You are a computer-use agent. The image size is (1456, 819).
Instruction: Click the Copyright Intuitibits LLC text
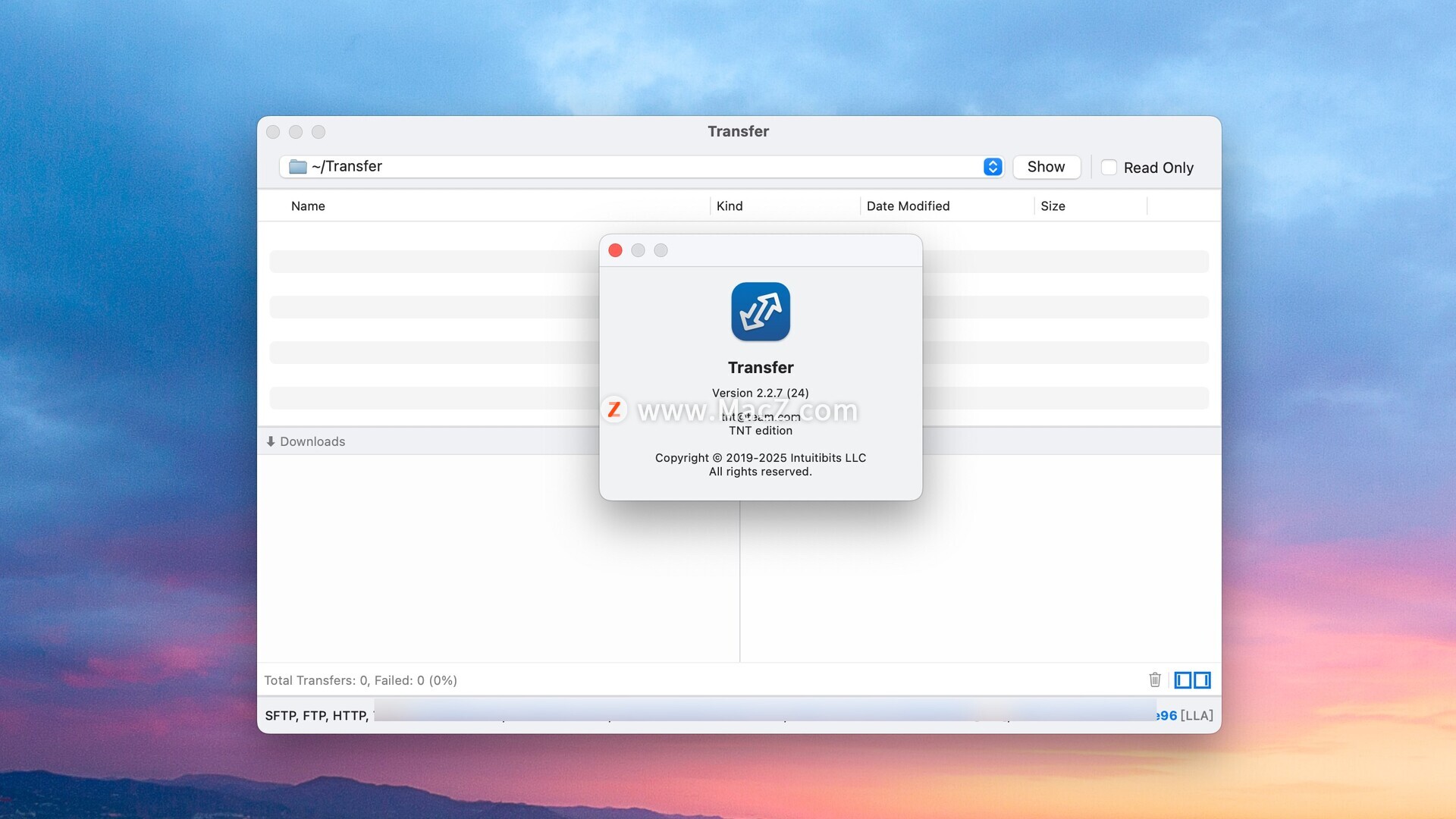pos(761,458)
